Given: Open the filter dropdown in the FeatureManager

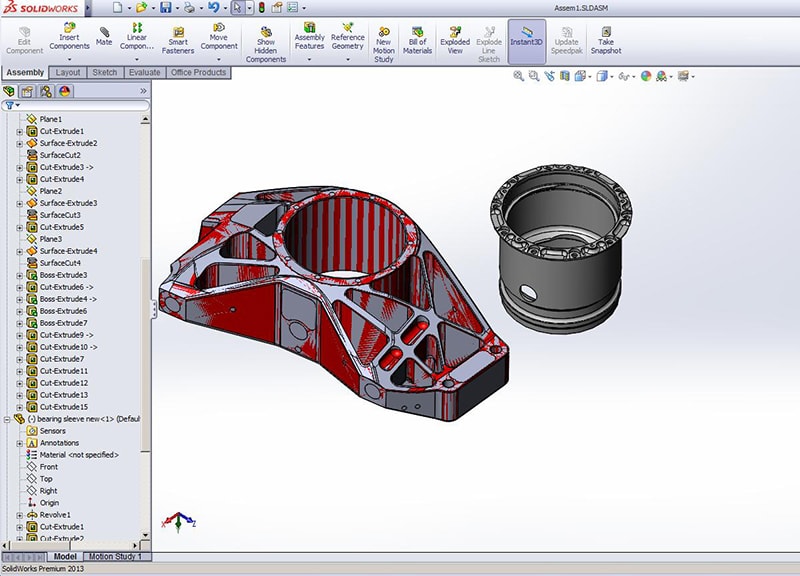Looking at the screenshot, I should pos(16,103).
